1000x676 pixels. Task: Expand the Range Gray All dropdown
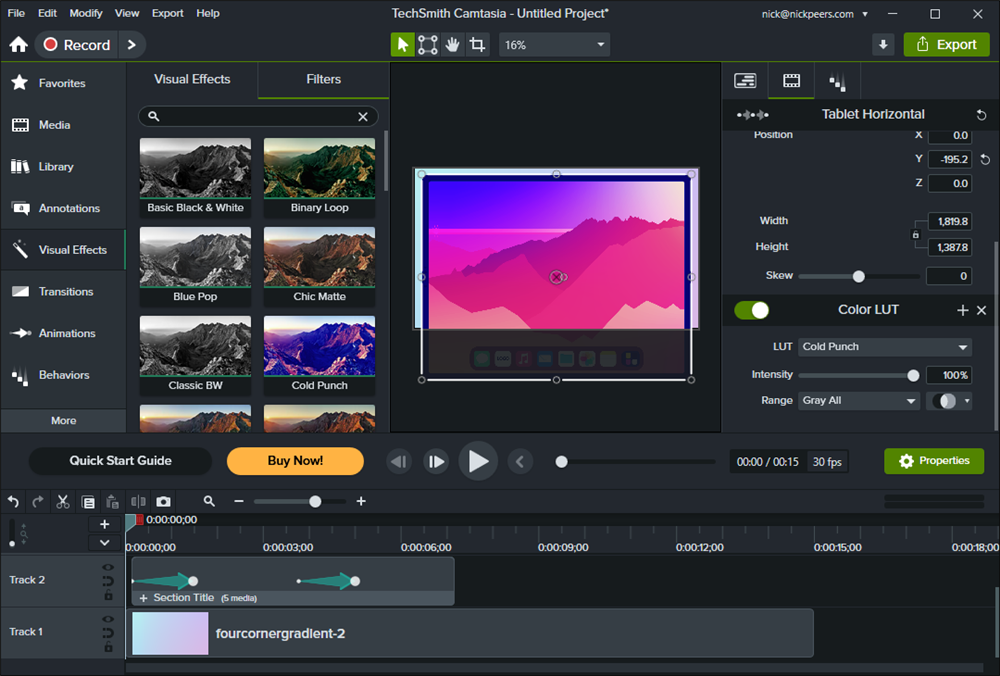point(858,401)
